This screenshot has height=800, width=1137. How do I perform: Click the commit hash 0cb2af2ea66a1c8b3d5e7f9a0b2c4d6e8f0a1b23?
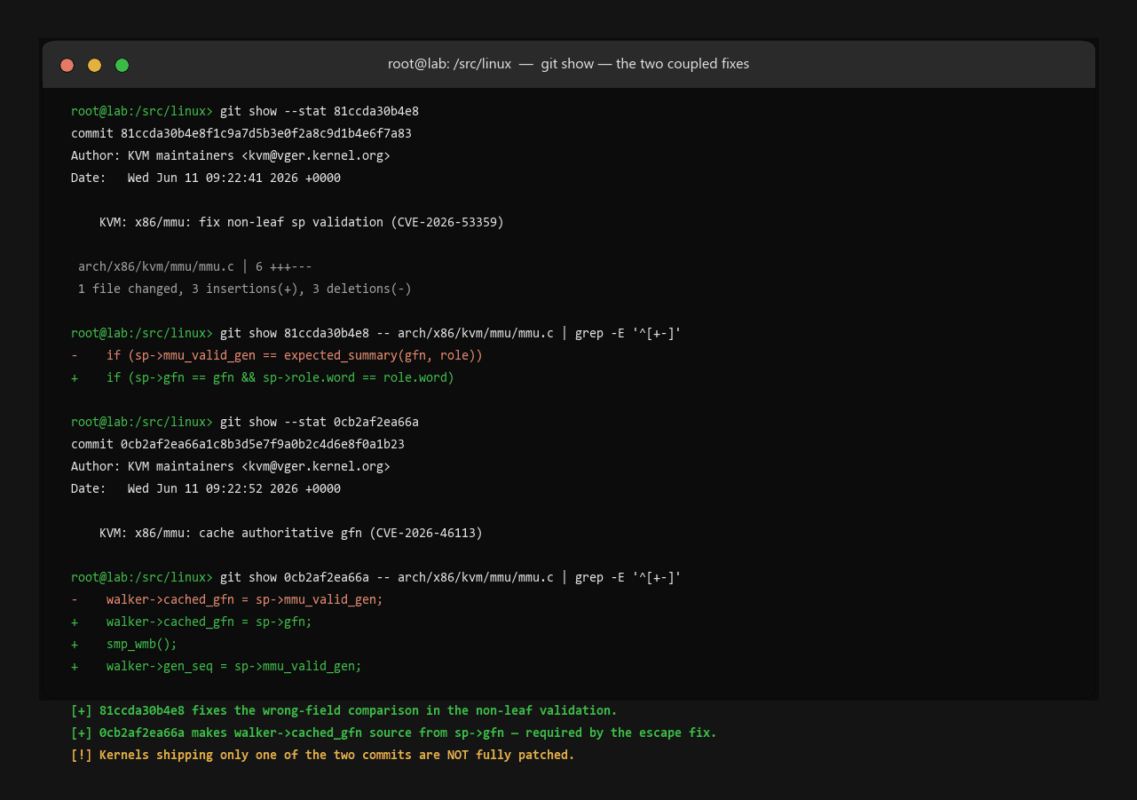click(x=262, y=444)
